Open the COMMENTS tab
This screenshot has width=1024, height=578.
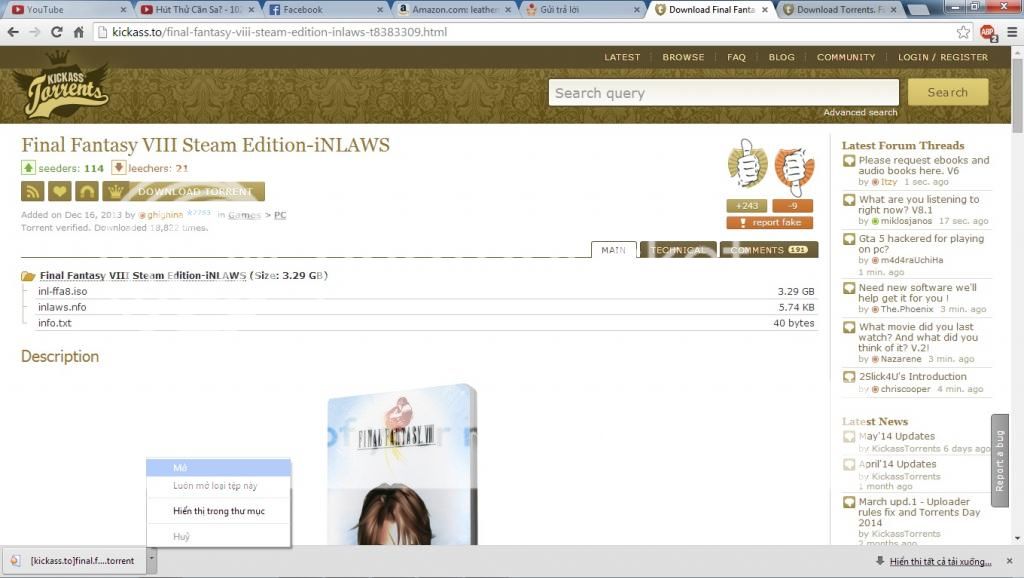click(769, 250)
